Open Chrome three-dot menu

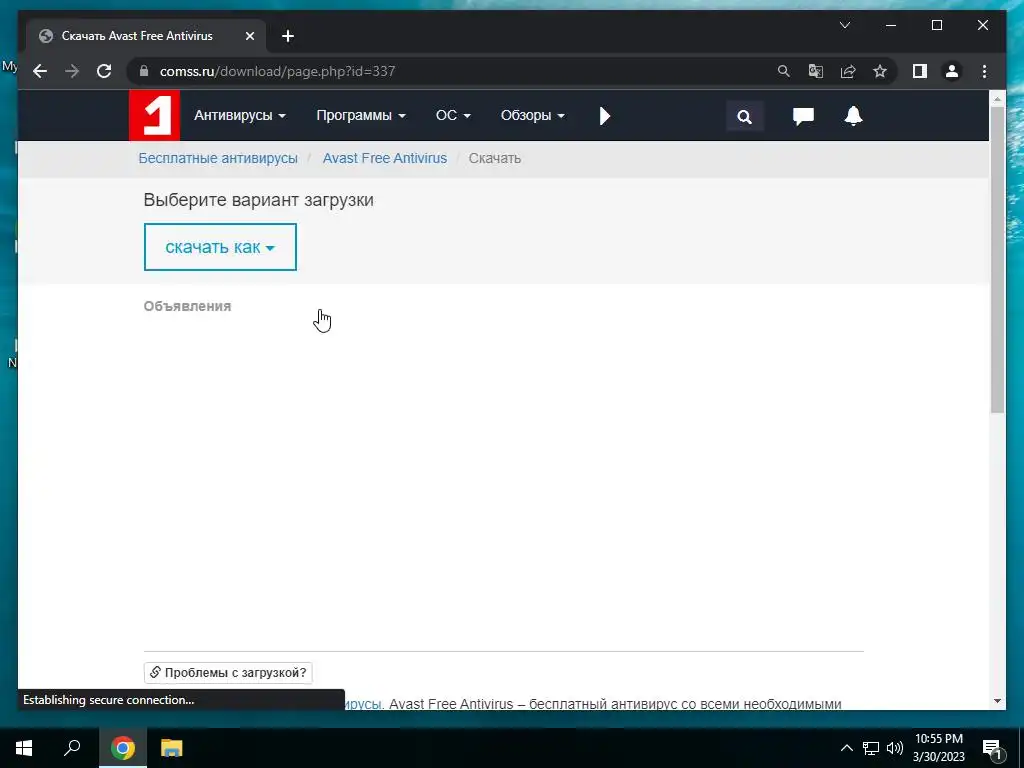tap(984, 71)
